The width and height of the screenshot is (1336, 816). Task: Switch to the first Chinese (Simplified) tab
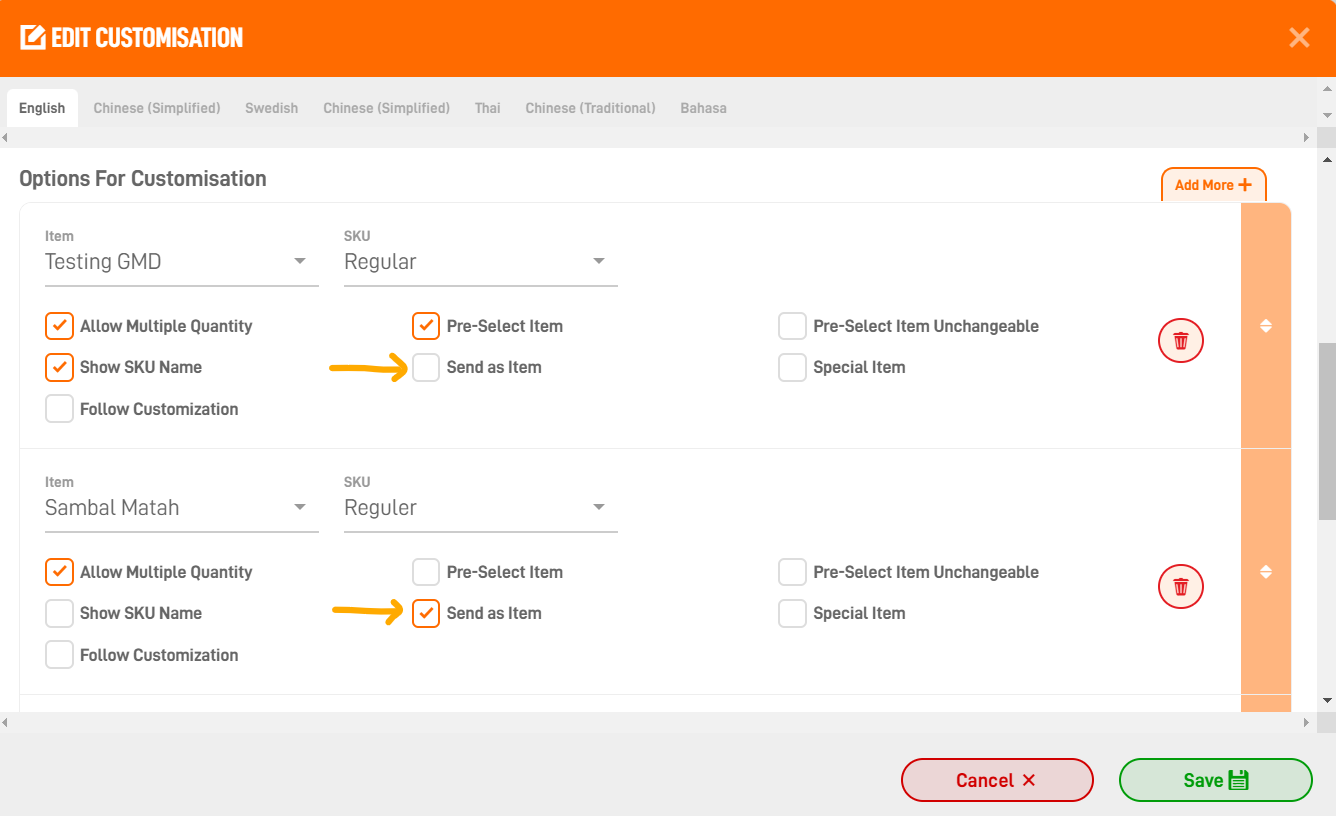coord(157,108)
